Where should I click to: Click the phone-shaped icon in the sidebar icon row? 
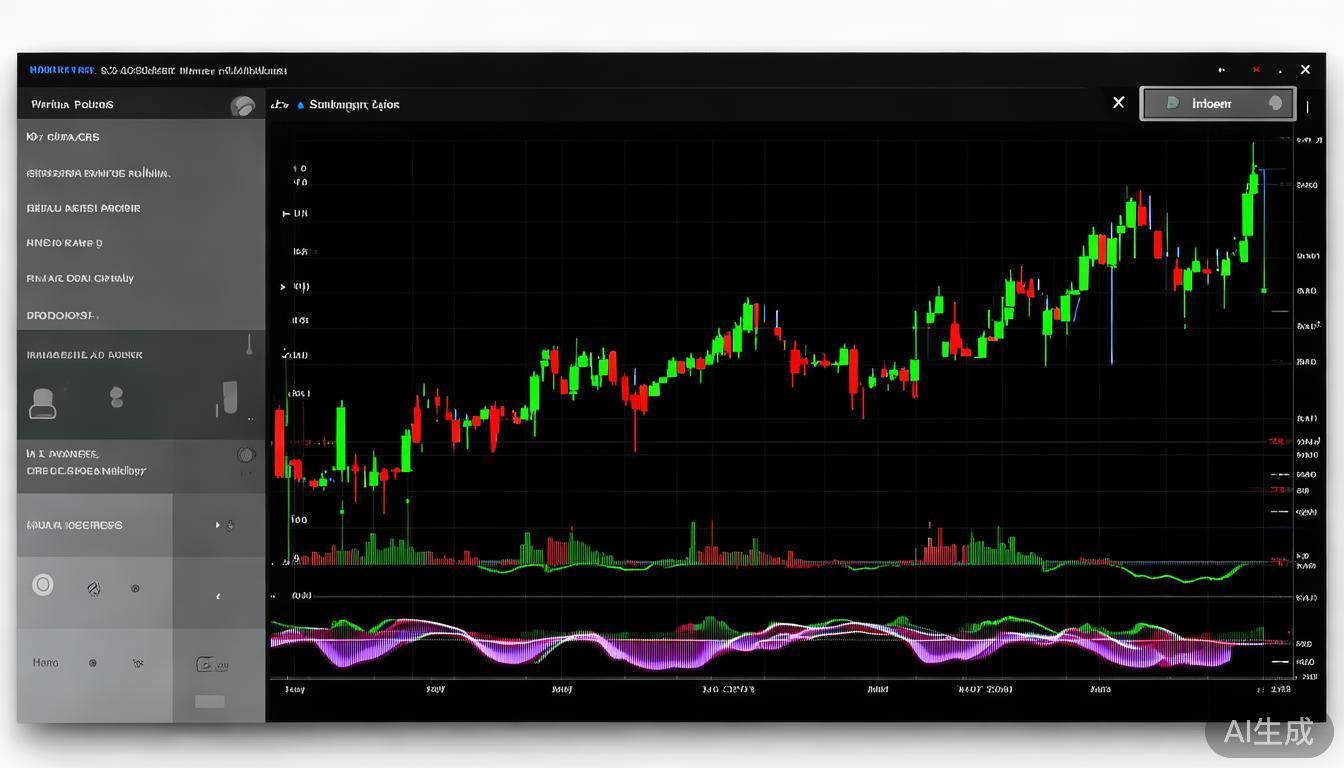point(230,398)
